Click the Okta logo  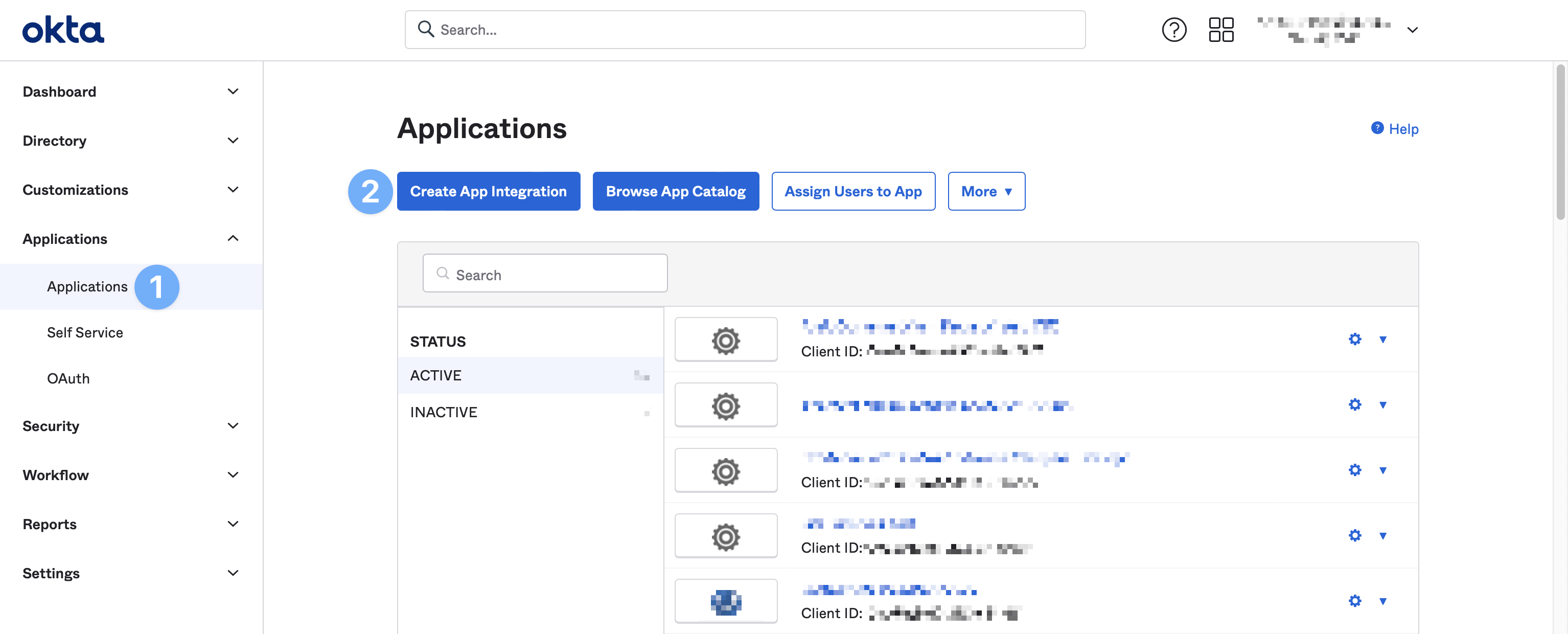point(63,30)
